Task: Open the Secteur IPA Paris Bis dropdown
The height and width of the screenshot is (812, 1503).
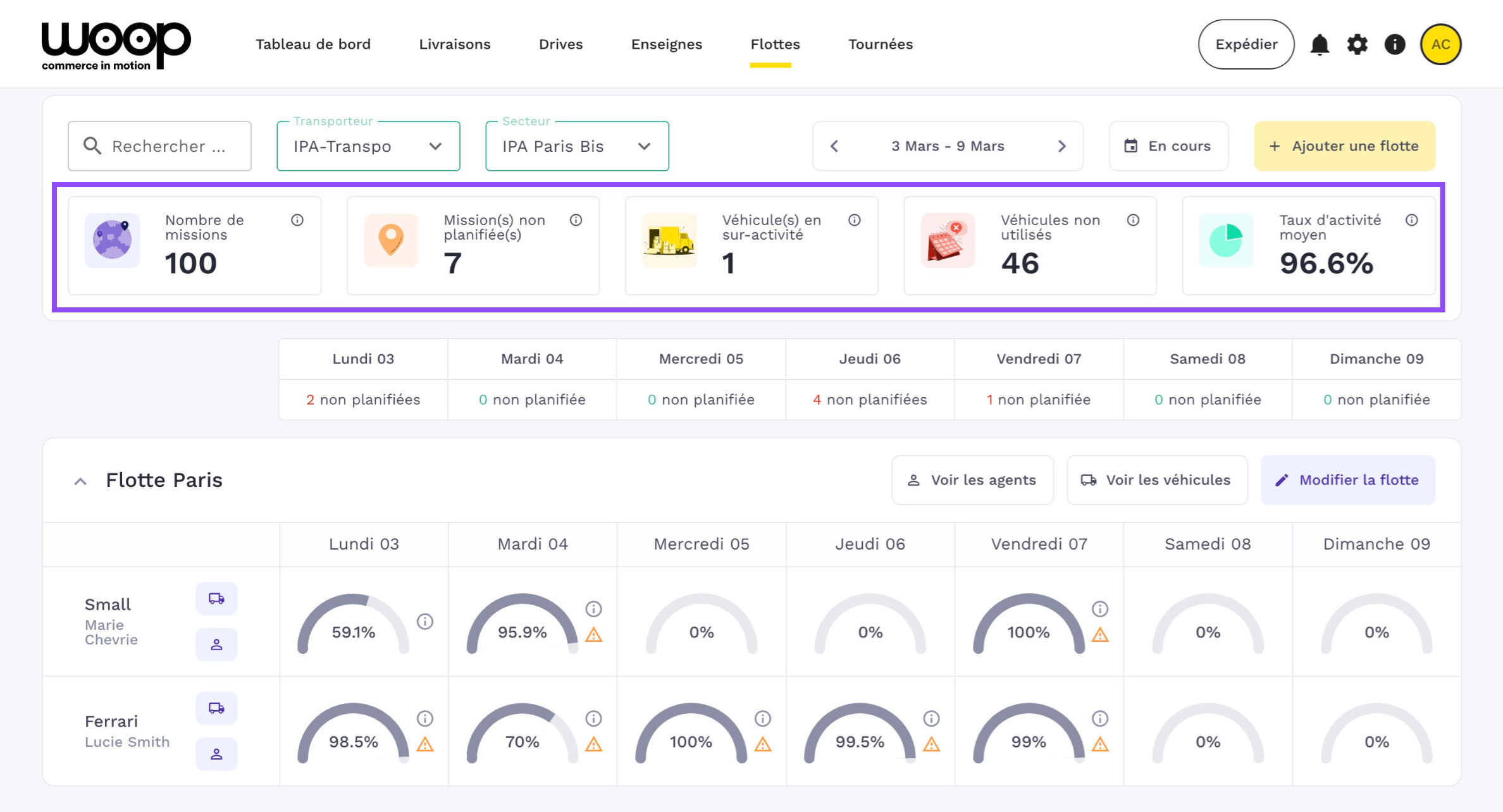Action: pyautogui.click(x=577, y=146)
